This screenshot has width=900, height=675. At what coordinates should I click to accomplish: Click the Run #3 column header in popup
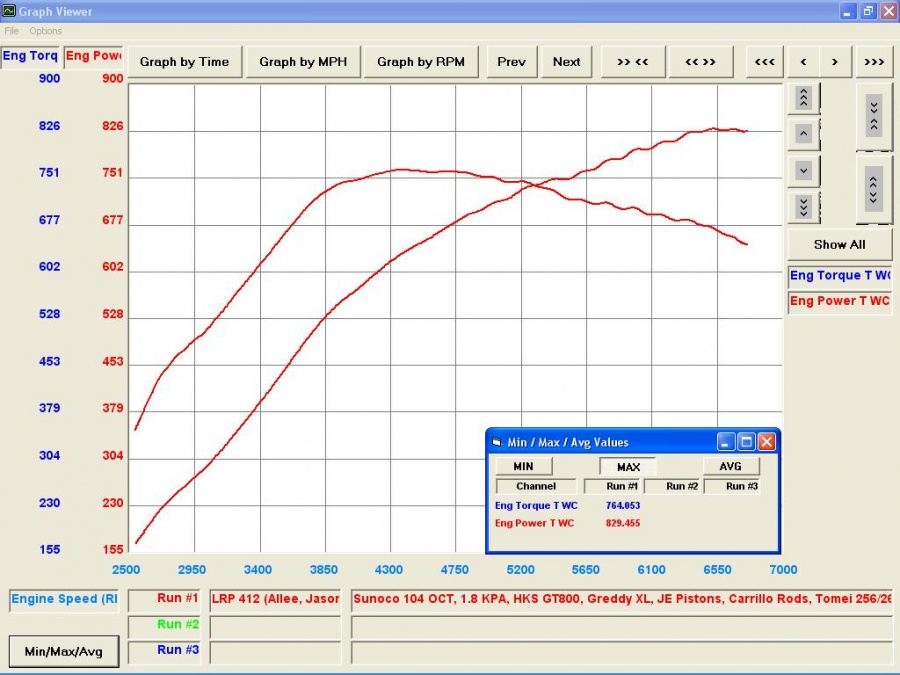[x=732, y=486]
